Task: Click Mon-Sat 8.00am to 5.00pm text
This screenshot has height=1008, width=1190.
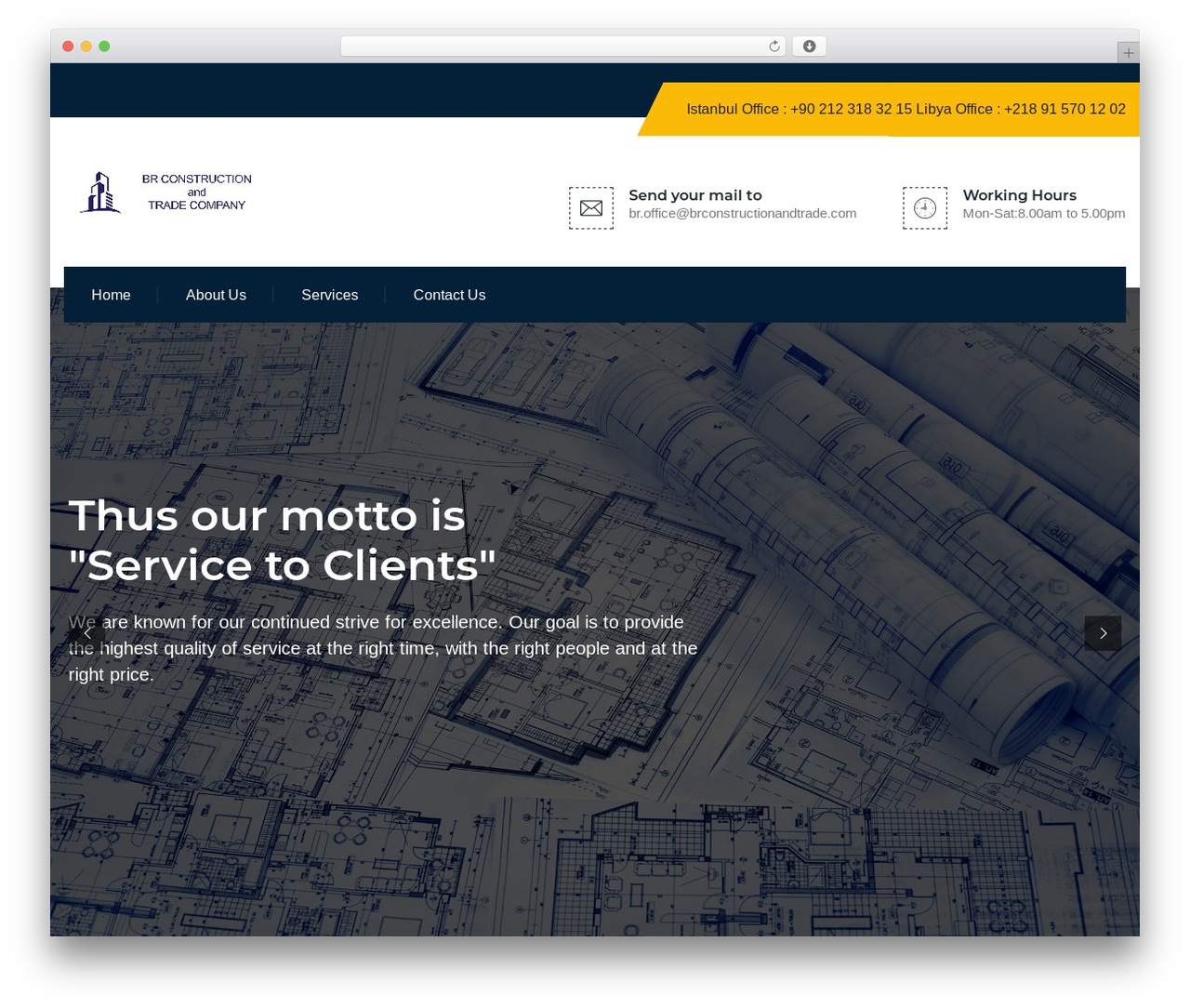Action: pyautogui.click(x=1044, y=213)
